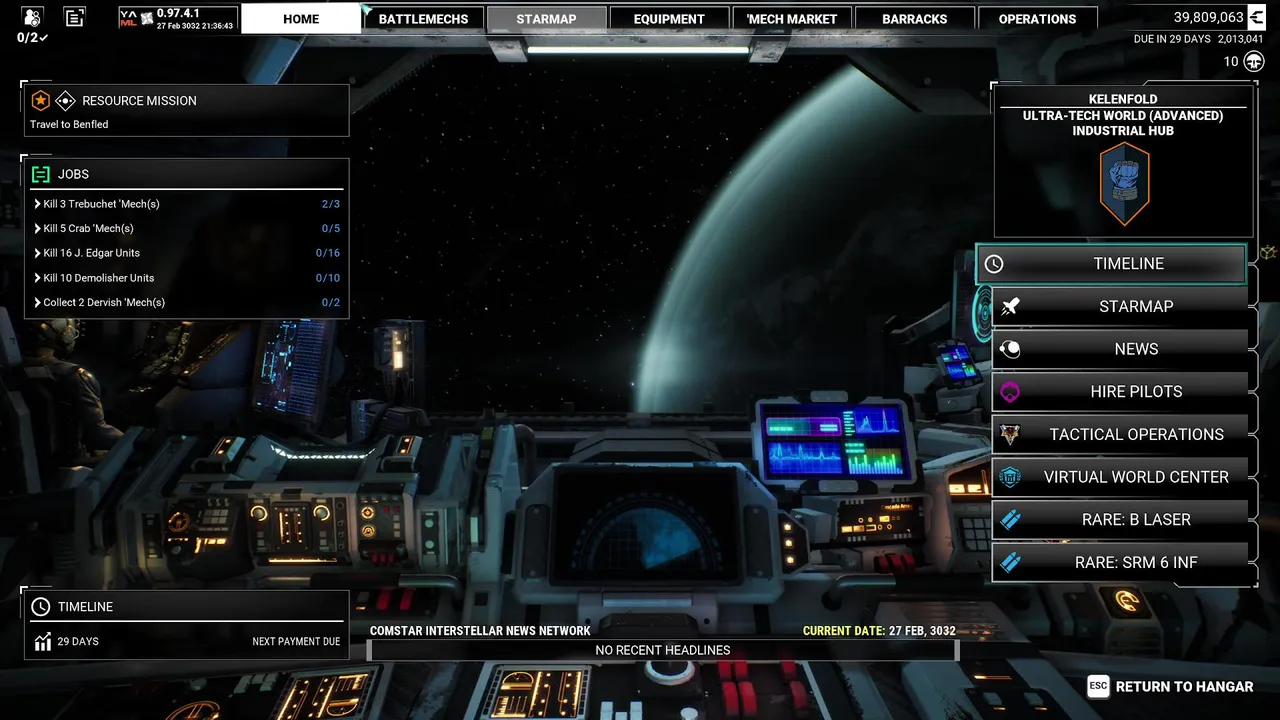Viewport: 1280px width, 720px height.
Task: Click the 0.97.4.1 version number
Action: (178, 13)
